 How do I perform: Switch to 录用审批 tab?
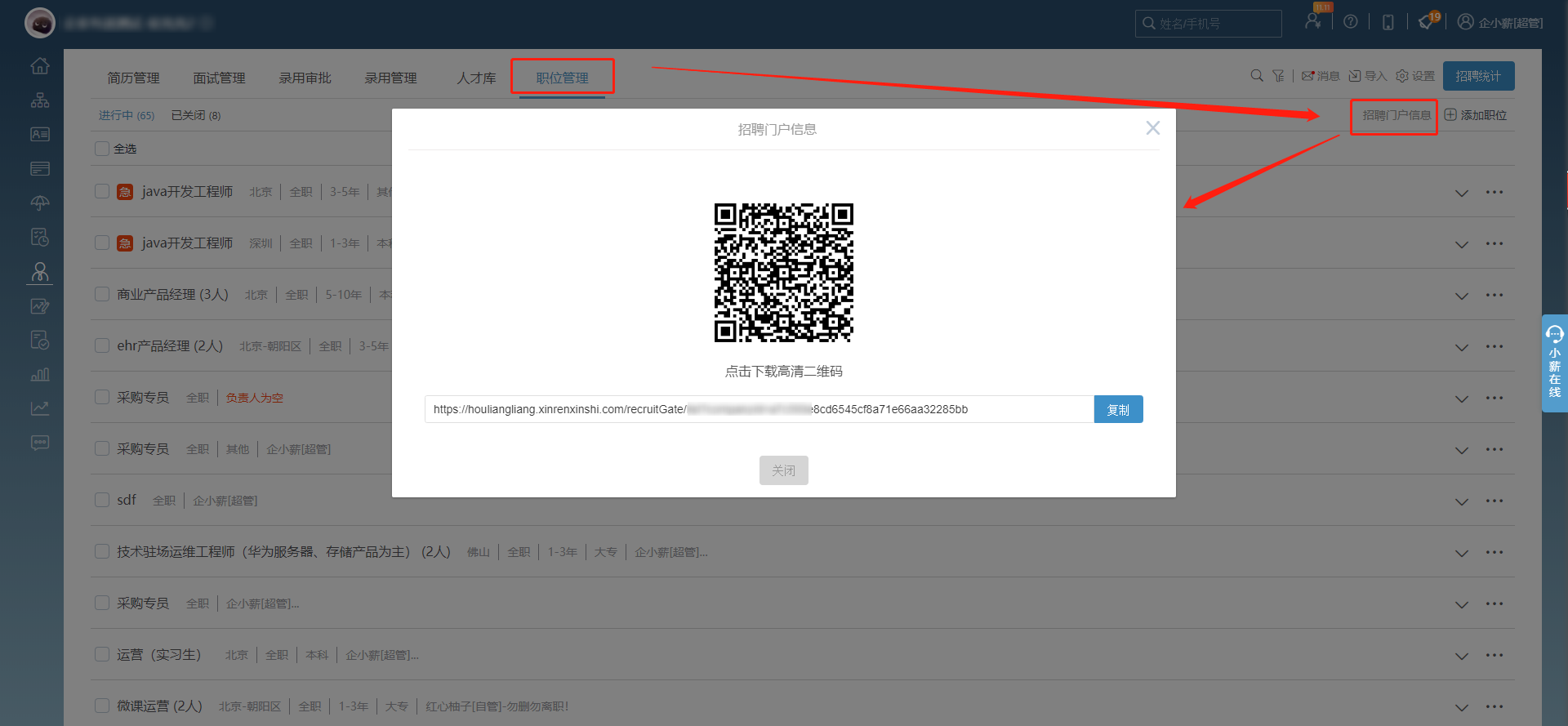[305, 78]
